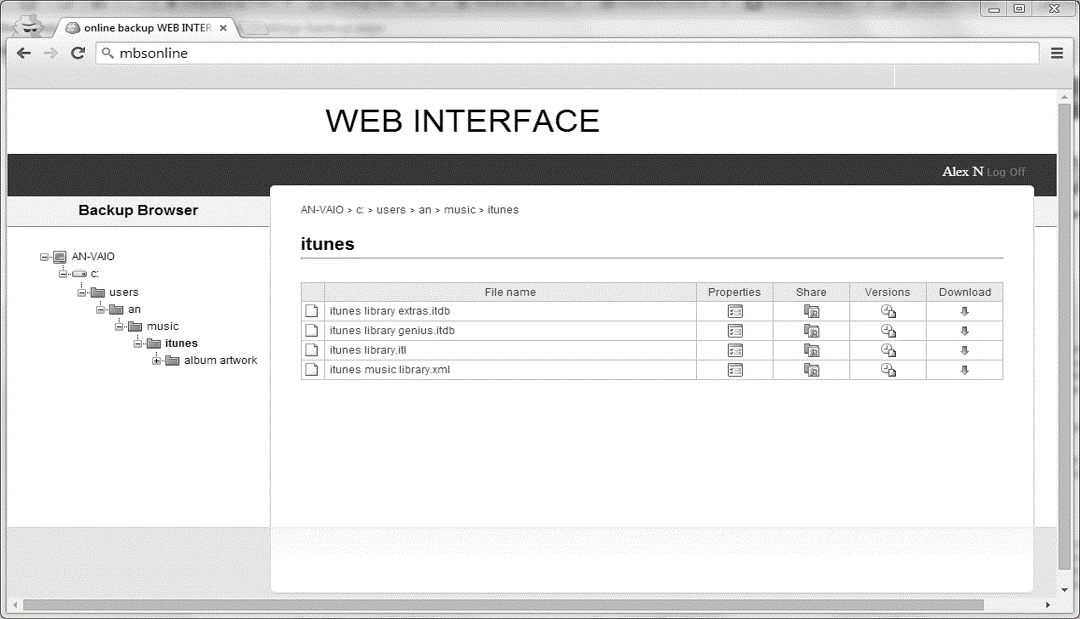Share the itunes library genius.itdb file

(811, 331)
